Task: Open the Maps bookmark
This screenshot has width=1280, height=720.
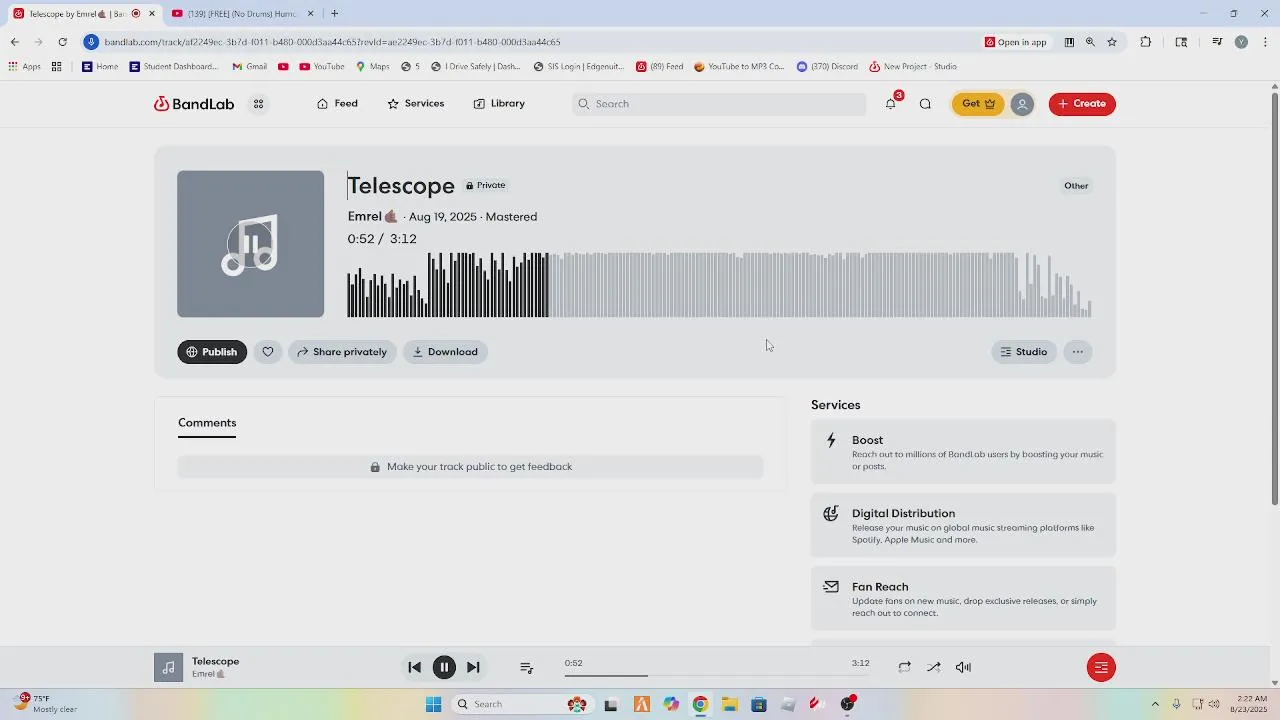Action: click(373, 67)
